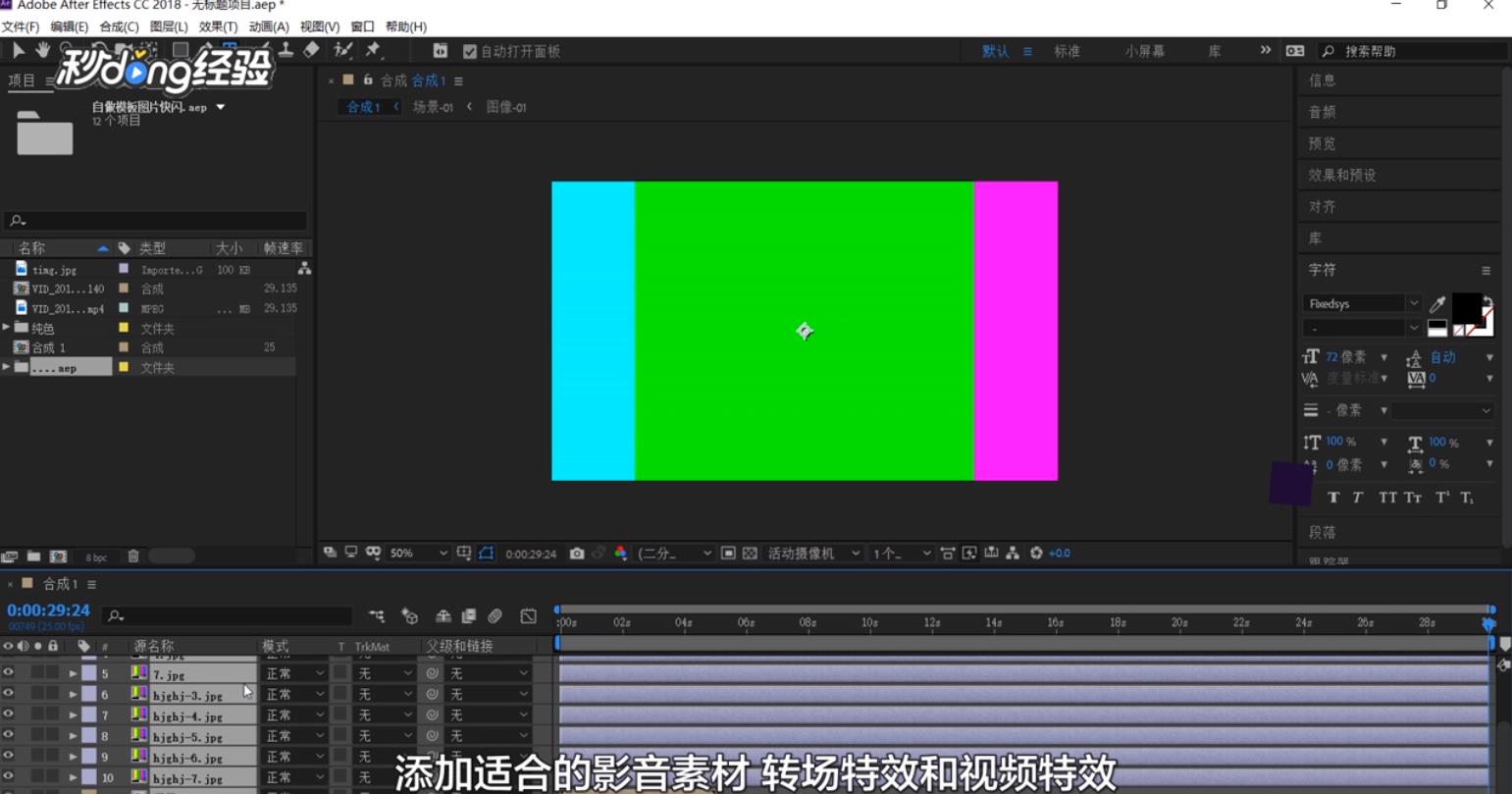Switch to the 场景-01 tab

[x=432, y=107]
